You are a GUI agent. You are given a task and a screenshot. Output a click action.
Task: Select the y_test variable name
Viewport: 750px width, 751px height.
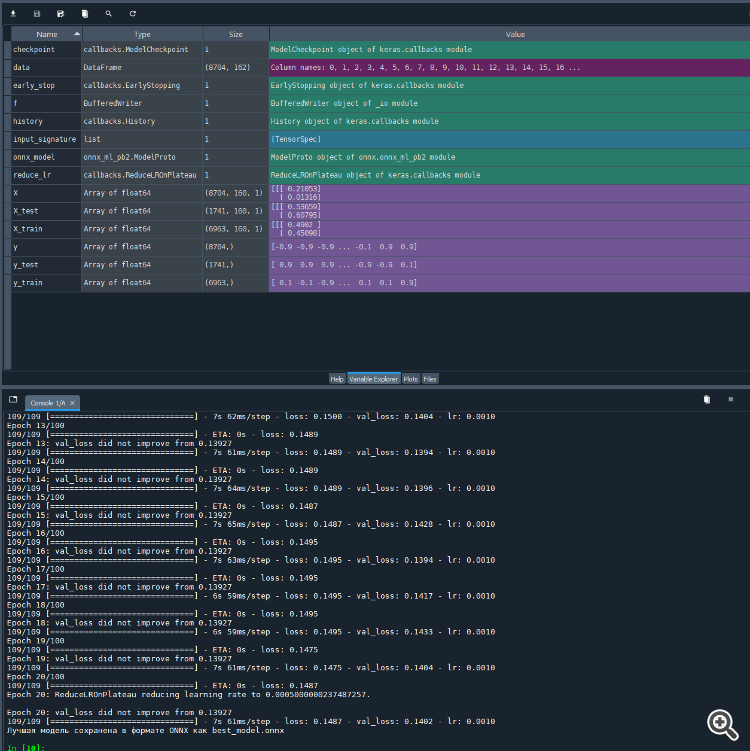(x=46, y=265)
